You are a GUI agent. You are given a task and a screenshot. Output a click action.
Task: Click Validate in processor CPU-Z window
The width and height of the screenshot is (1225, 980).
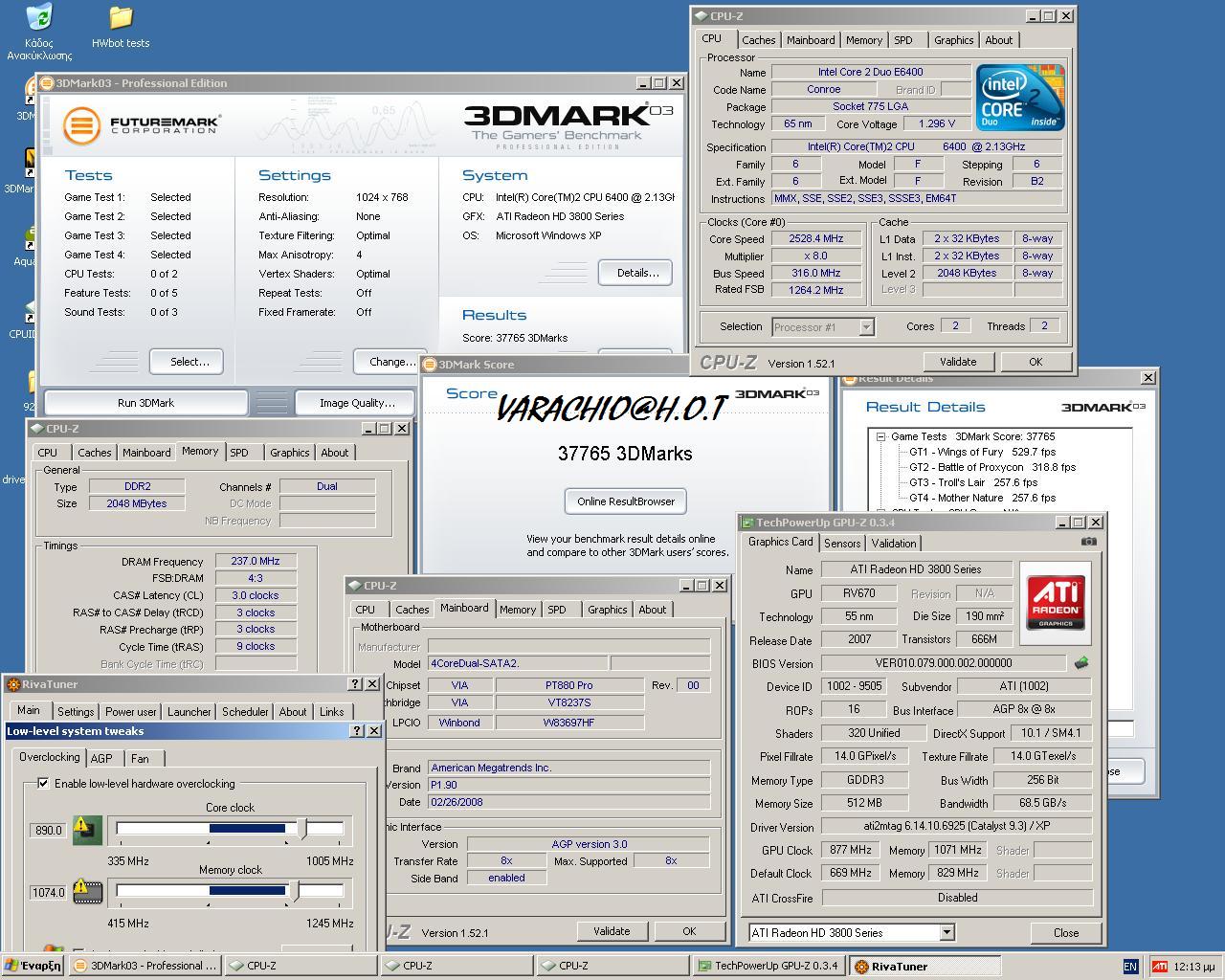(x=958, y=362)
